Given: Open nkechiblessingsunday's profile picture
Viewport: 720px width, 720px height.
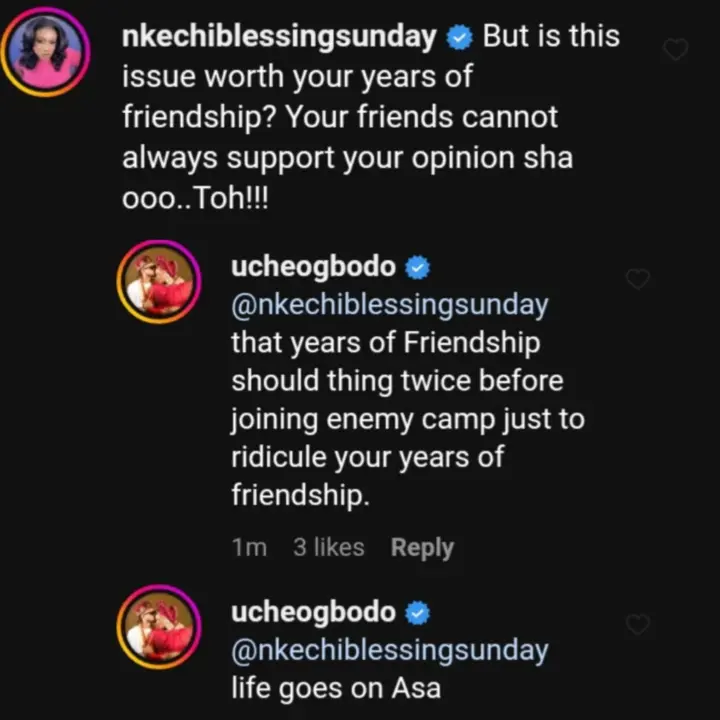Looking at the screenshot, I should point(49,50).
